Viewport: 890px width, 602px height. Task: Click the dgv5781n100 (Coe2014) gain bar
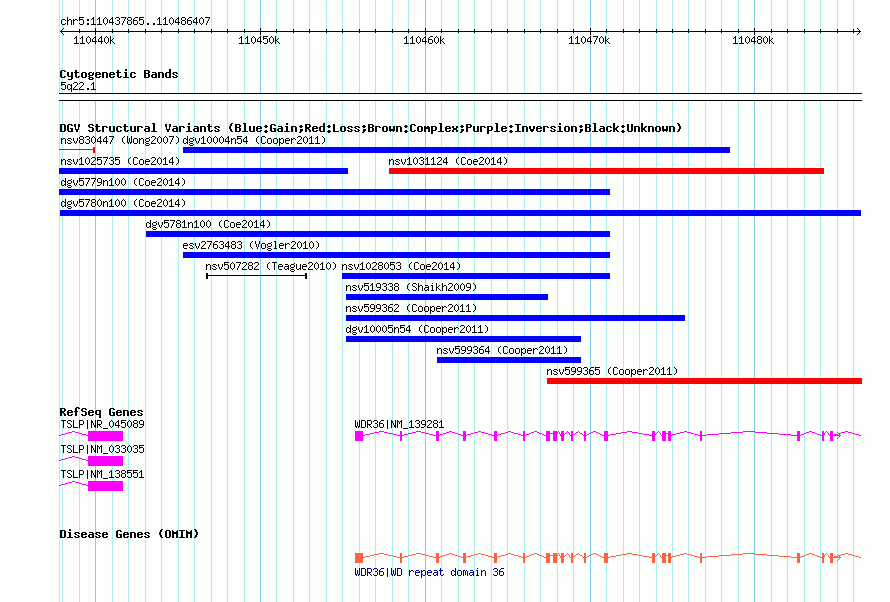(378, 234)
